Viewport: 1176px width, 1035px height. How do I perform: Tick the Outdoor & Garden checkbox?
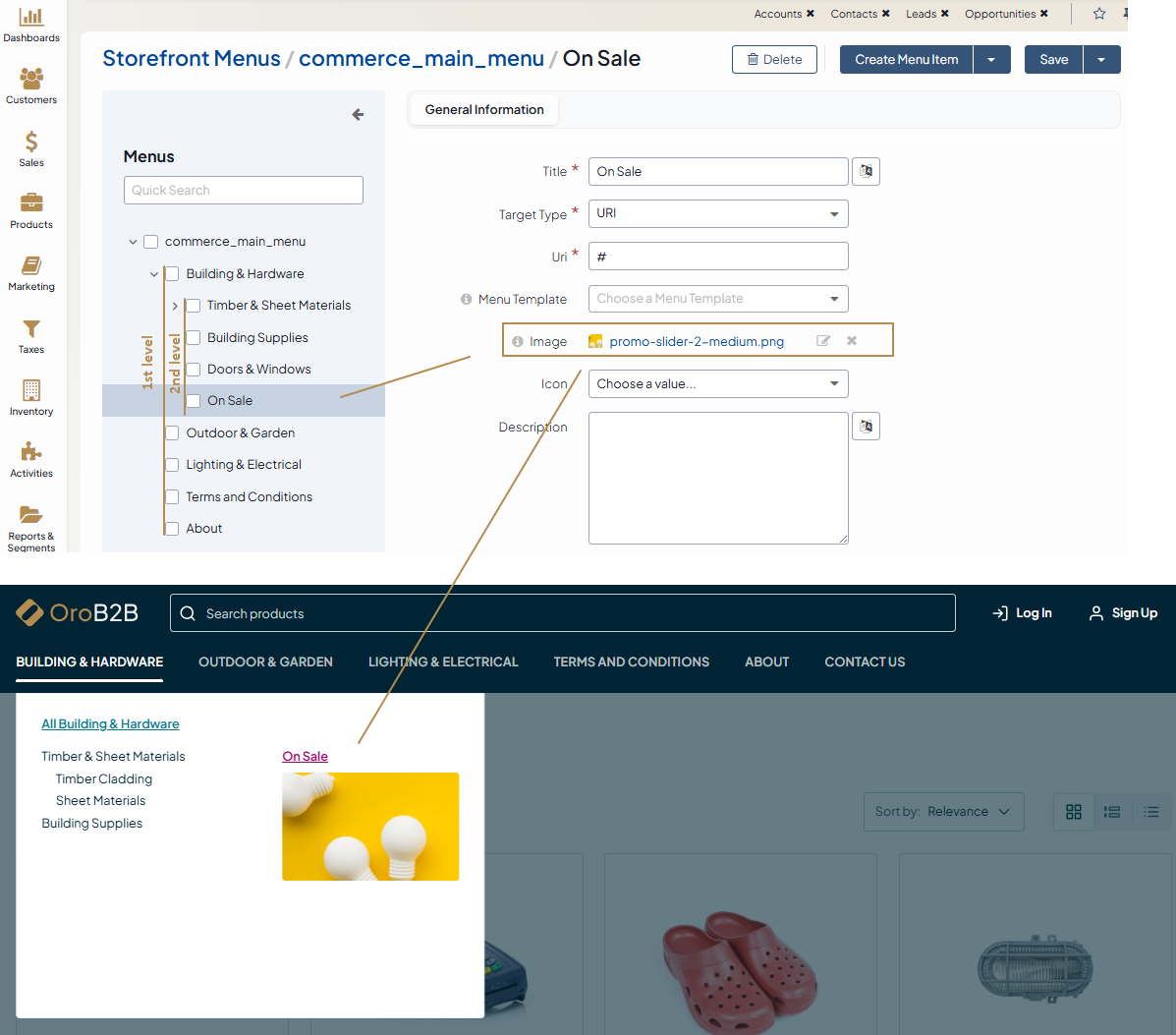pyautogui.click(x=172, y=432)
